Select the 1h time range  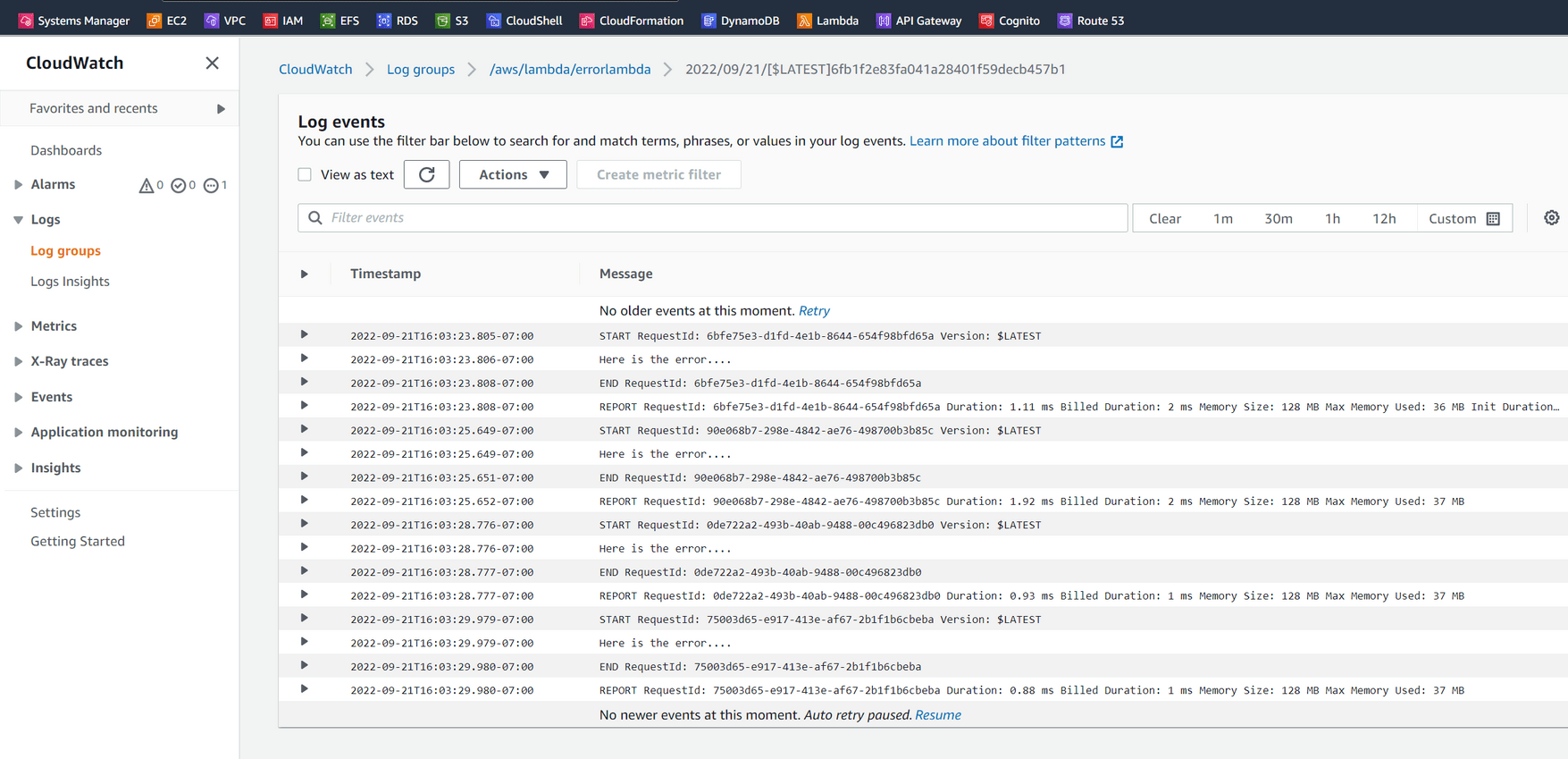1332,218
